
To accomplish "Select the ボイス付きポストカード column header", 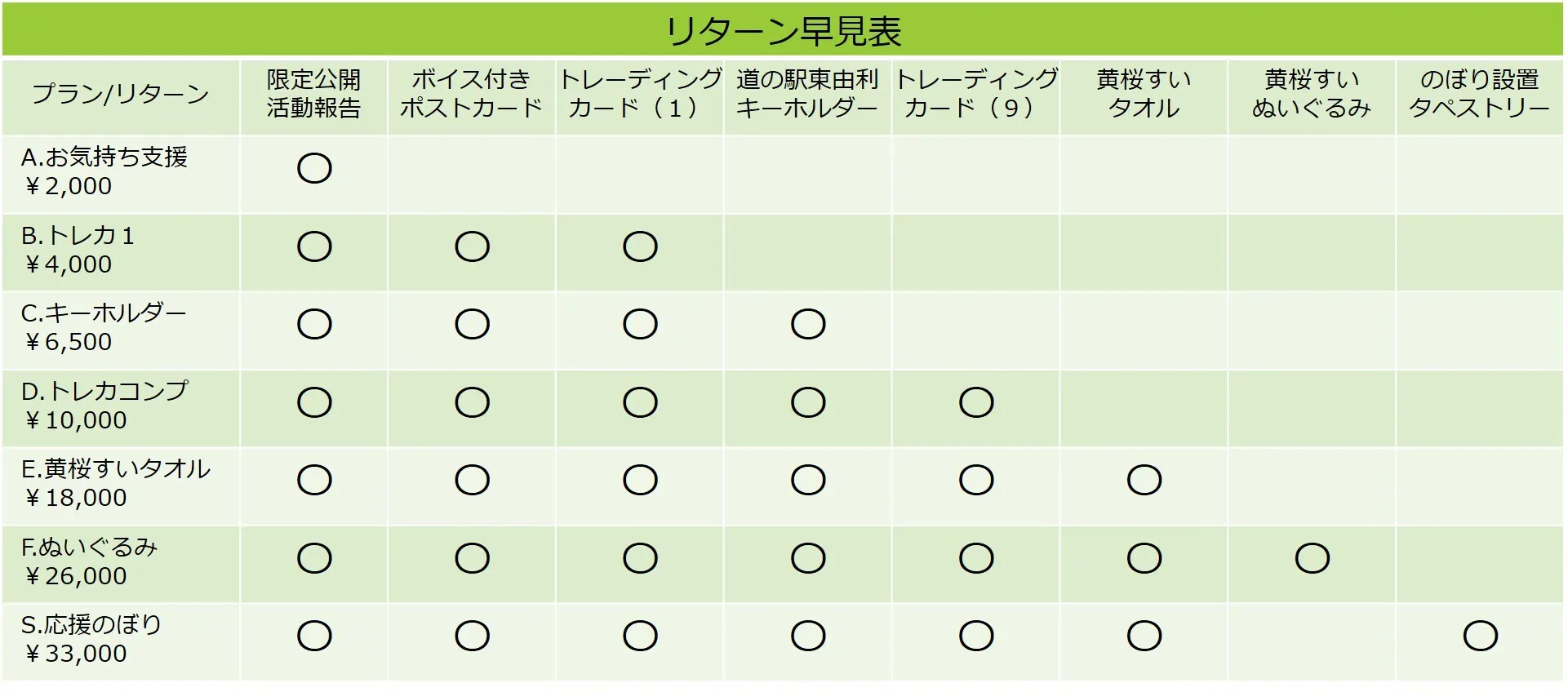I will pos(471,95).
